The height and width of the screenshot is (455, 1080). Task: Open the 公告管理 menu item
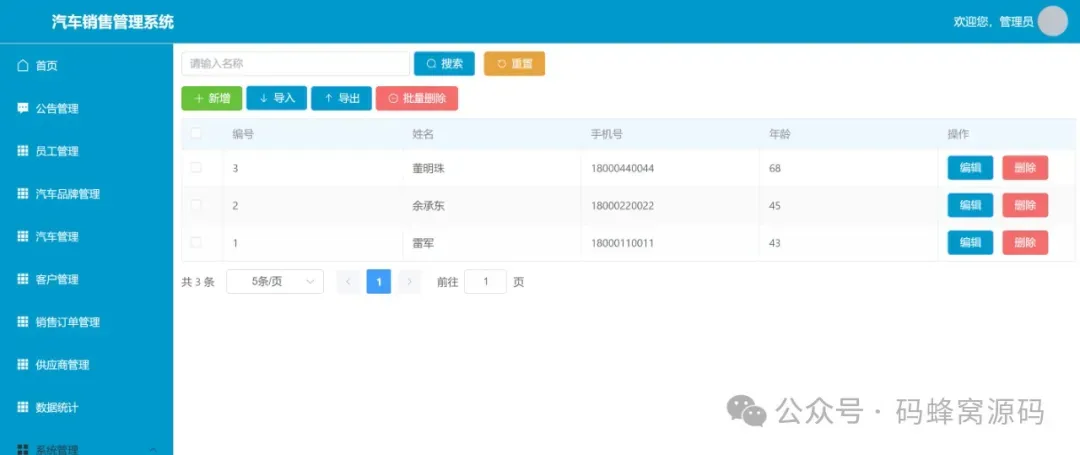86,109
